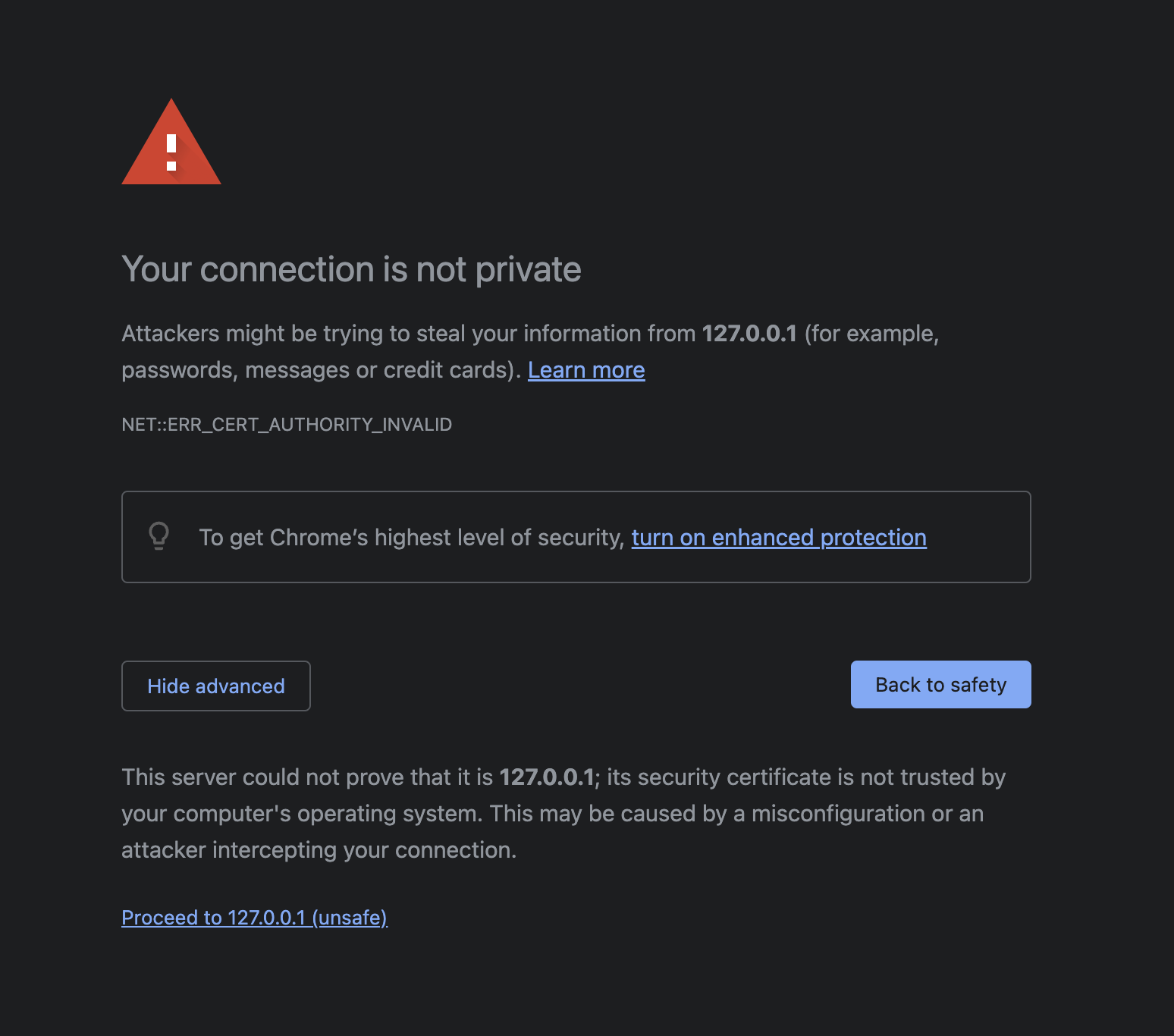This screenshot has width=1174, height=1036.
Task: Click bold 127.0.0.1 in the Attackers sentence
Action: coord(749,334)
